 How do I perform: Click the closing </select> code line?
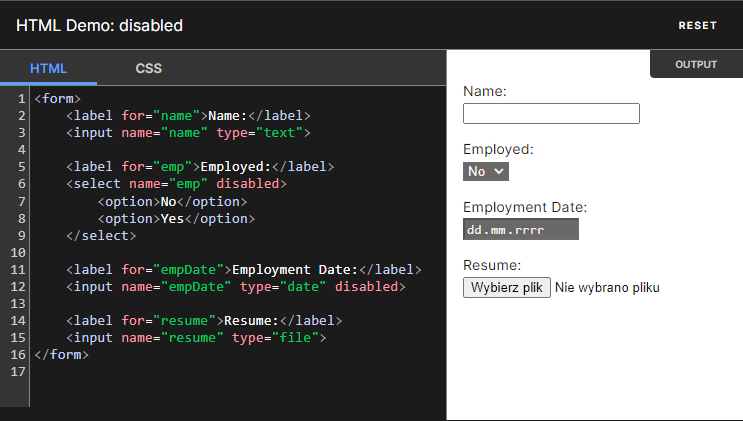(101, 236)
